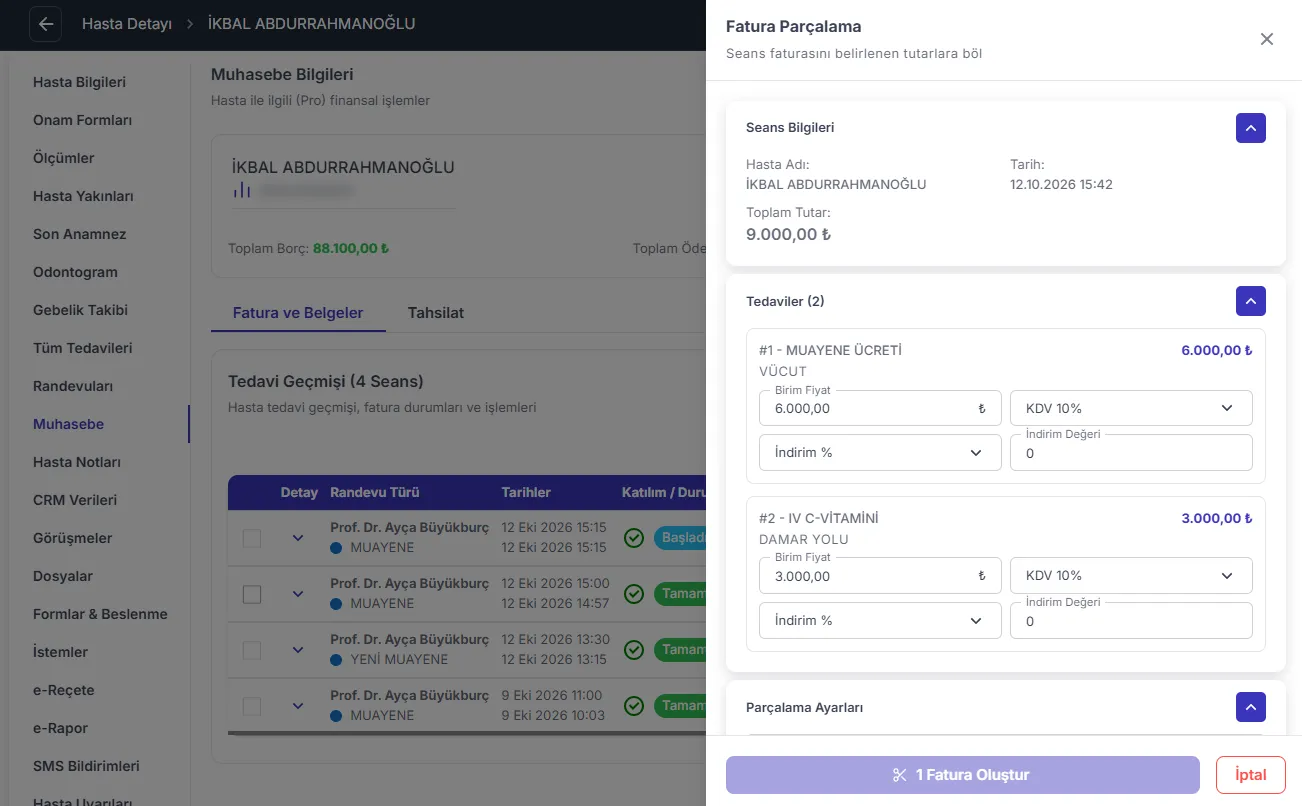Click the back arrow icon in header

(45, 24)
